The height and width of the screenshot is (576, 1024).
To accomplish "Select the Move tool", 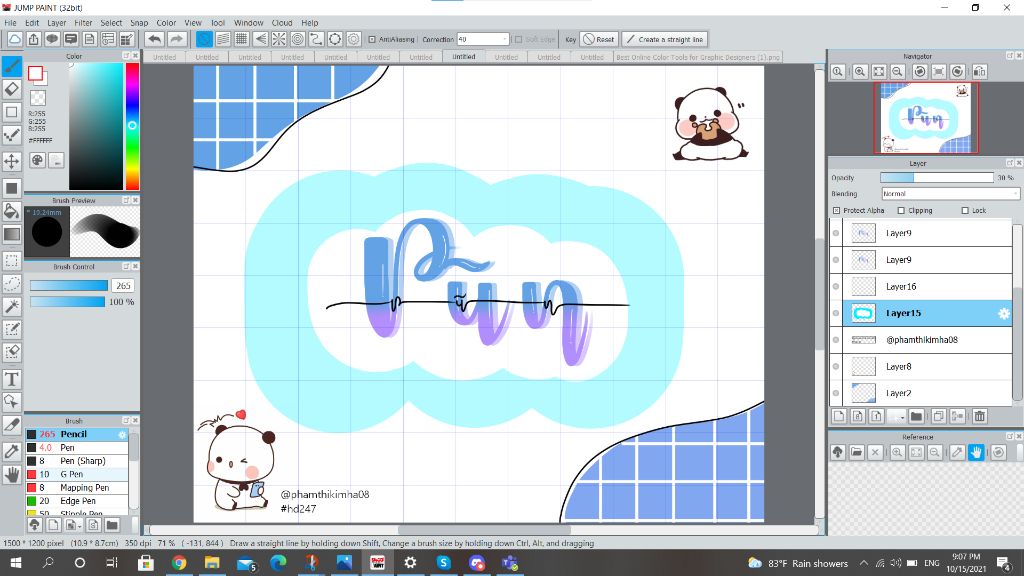I will pyautogui.click(x=12, y=161).
